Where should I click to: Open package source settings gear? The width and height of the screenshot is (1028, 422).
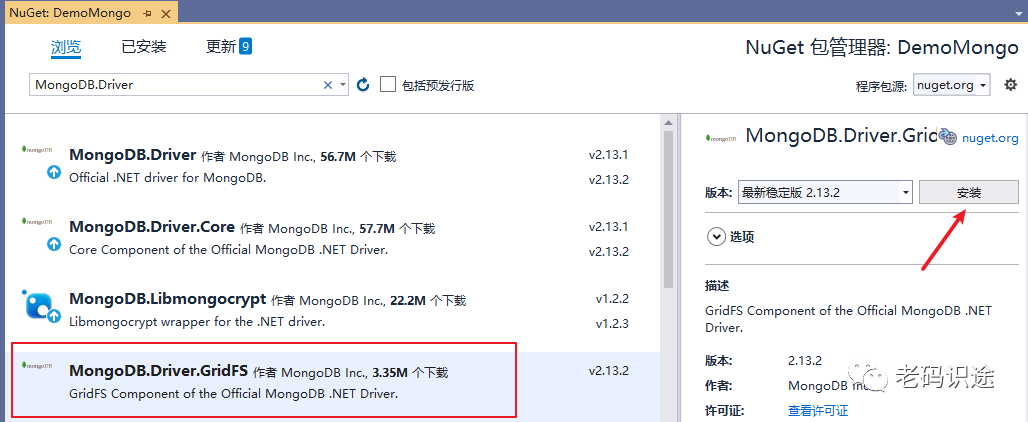tap(1010, 85)
